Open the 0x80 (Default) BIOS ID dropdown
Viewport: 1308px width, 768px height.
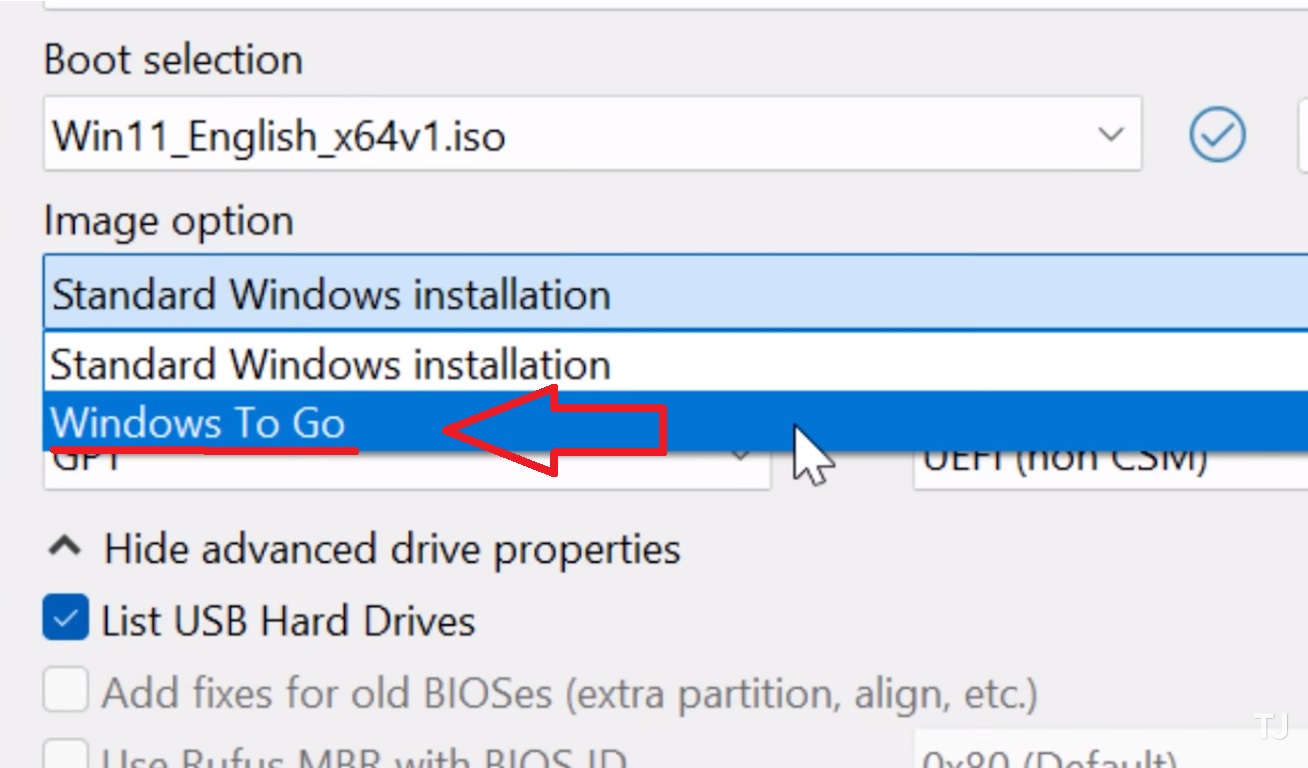coord(1111,753)
